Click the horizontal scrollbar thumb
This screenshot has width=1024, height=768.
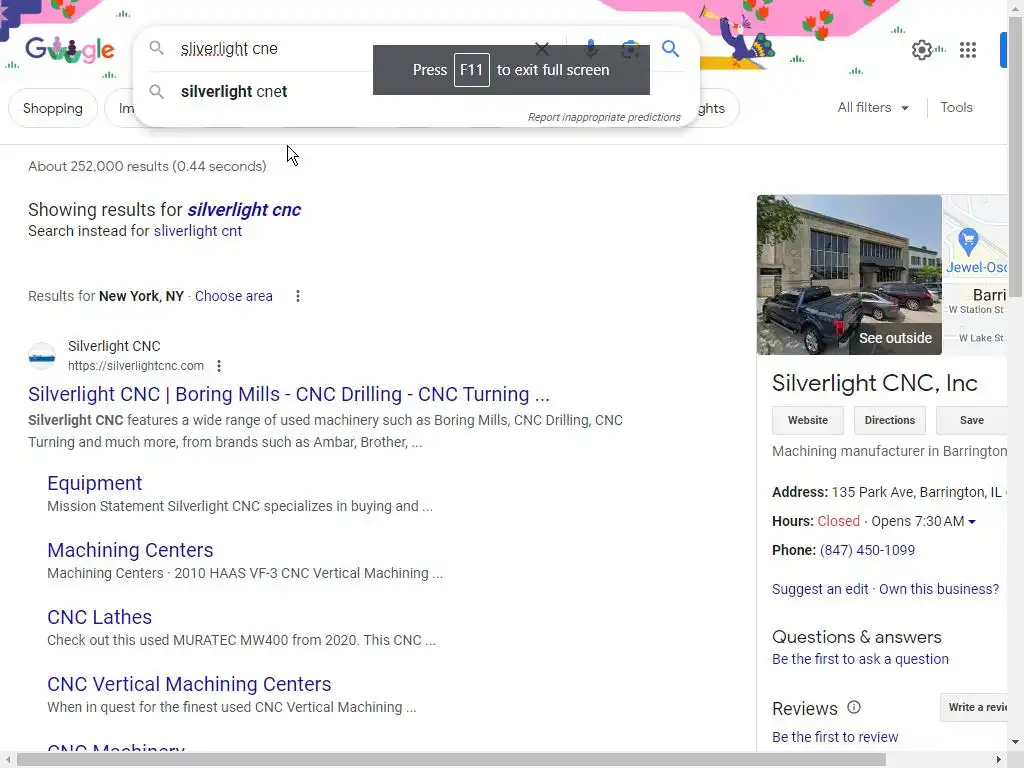(x=451, y=760)
